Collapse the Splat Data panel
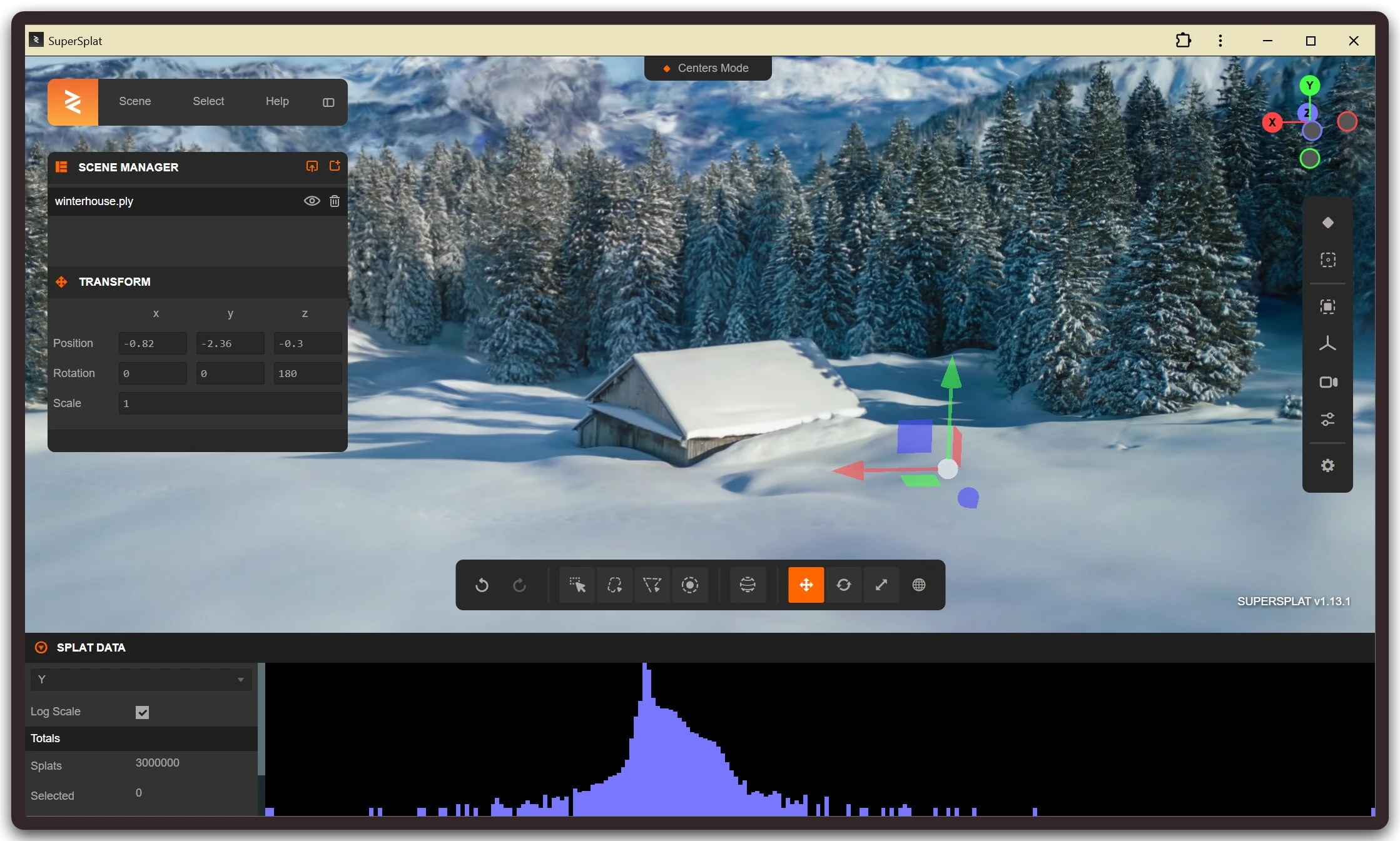Viewport: 1400px width, 841px height. tap(41, 647)
